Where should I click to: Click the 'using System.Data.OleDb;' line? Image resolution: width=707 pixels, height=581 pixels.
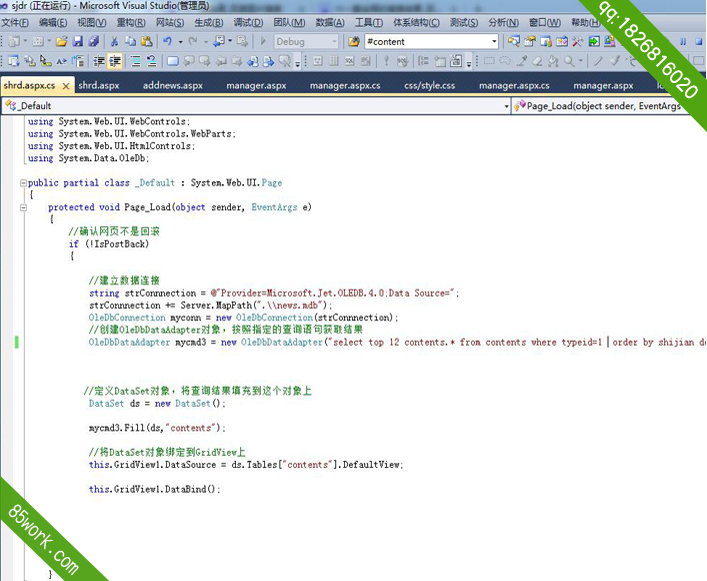click(x=88, y=158)
